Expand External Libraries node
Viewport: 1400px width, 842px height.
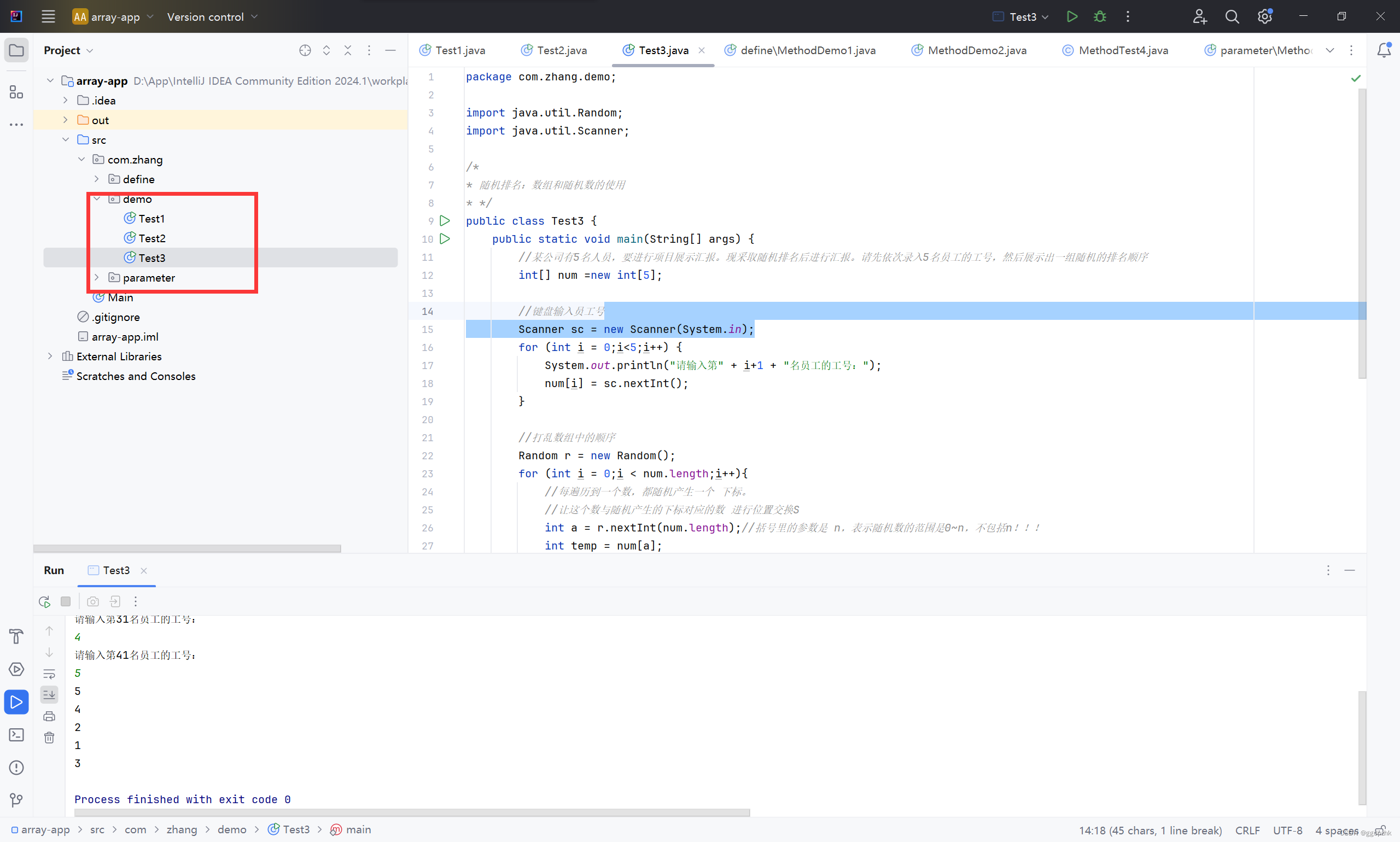click(x=50, y=356)
